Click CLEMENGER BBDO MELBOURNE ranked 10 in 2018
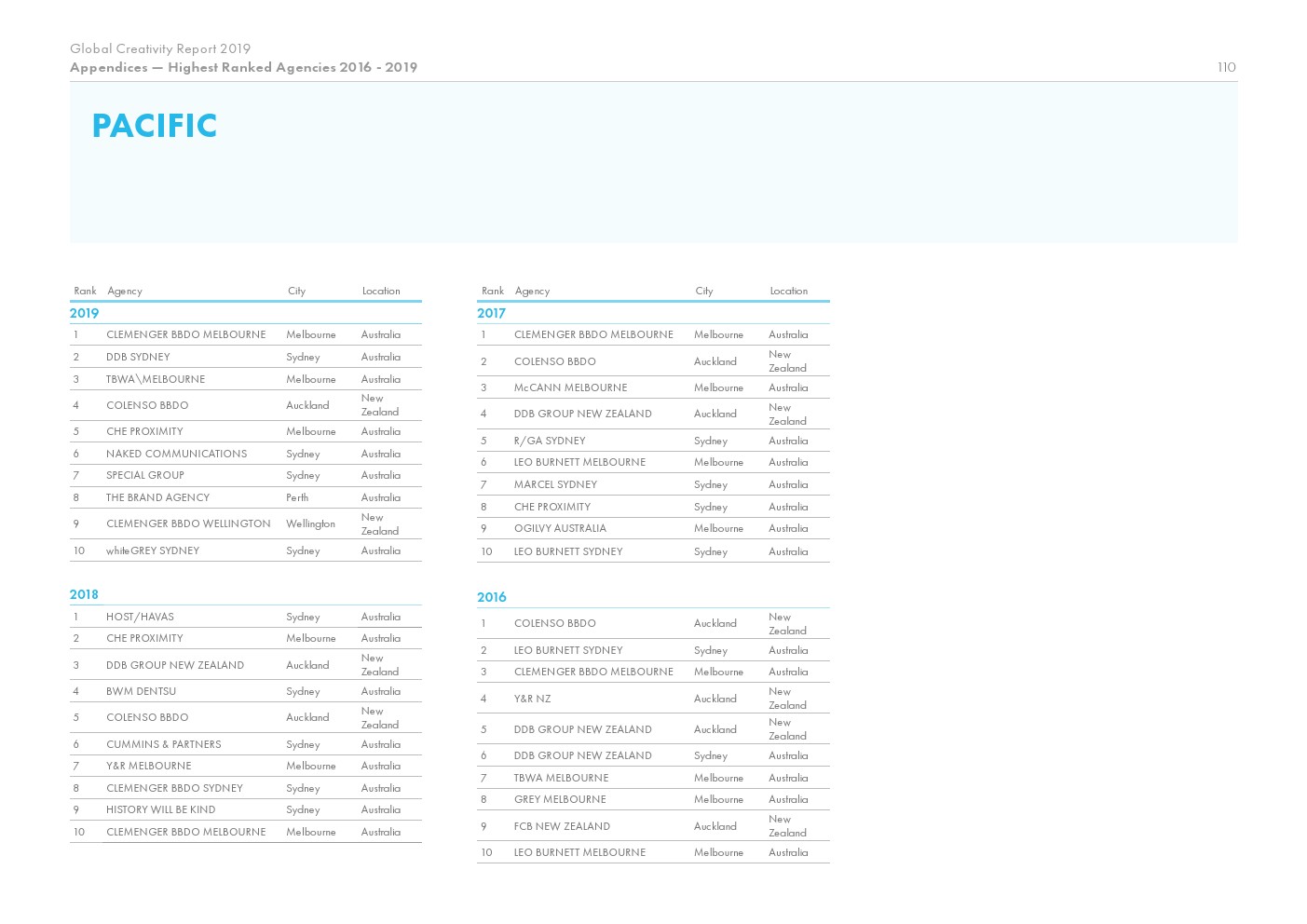The image size is (1307, 924). pyautogui.click(x=186, y=832)
